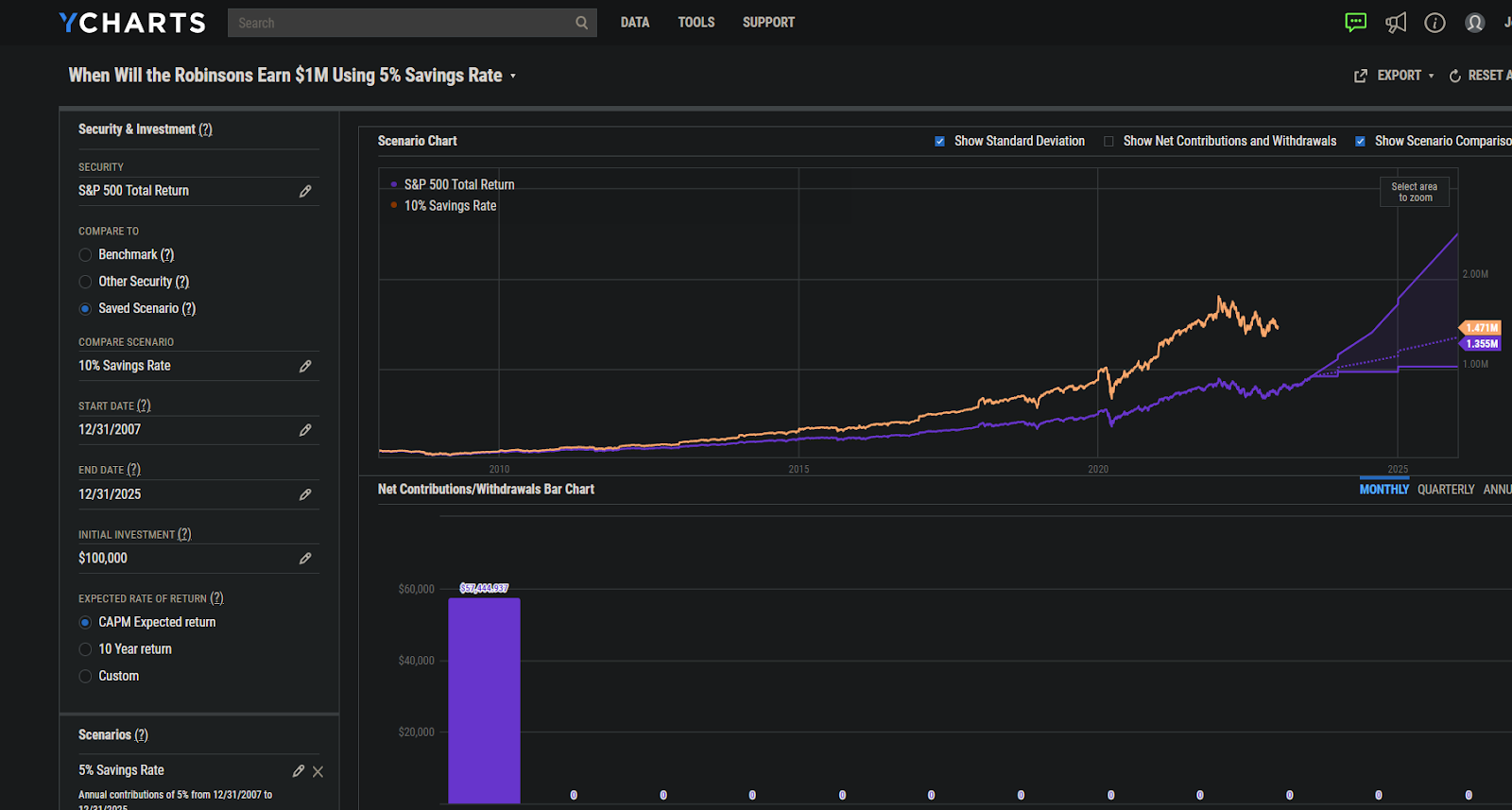Viewport: 1512px width, 810px height.
Task: Switch to the QUARTERLY tab
Action: 1446,489
